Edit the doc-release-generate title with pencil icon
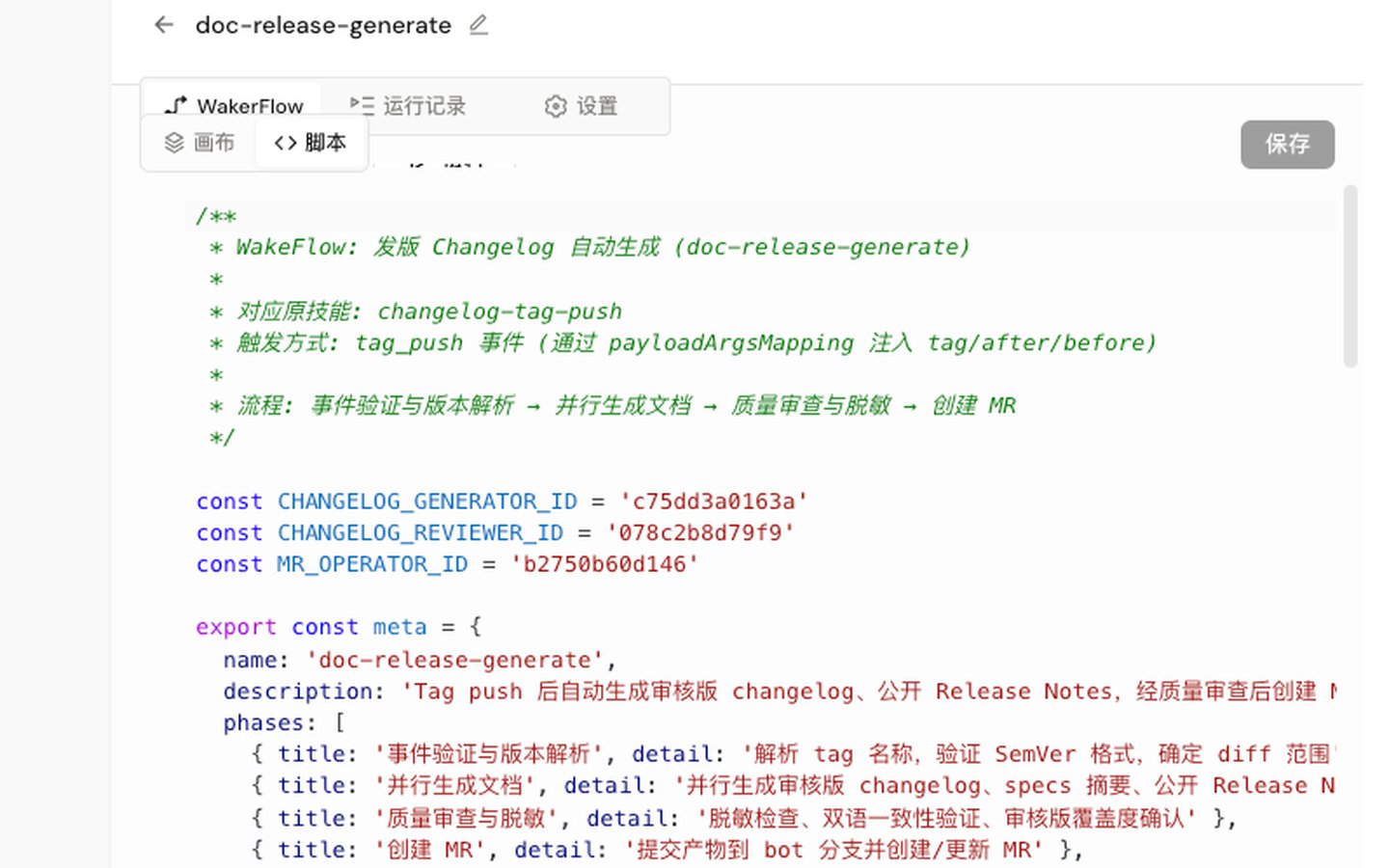The image size is (1389, 868). 478,25
